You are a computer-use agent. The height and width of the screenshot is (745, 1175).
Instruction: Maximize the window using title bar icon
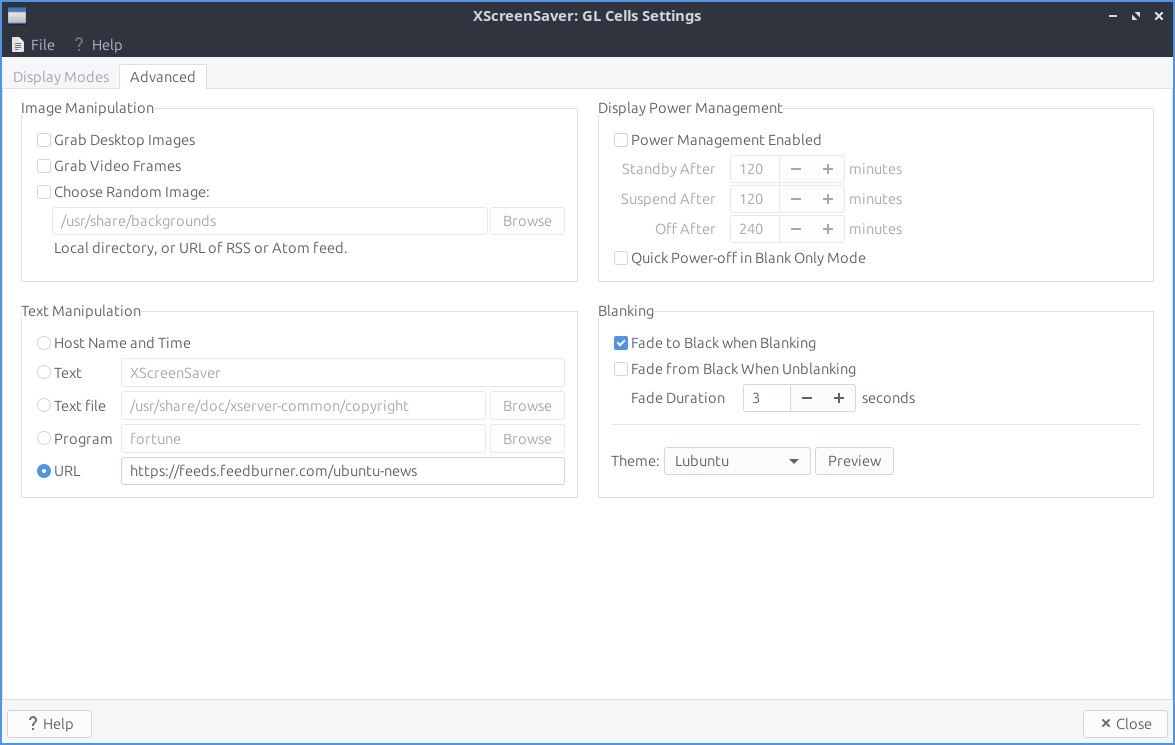click(x=1135, y=16)
